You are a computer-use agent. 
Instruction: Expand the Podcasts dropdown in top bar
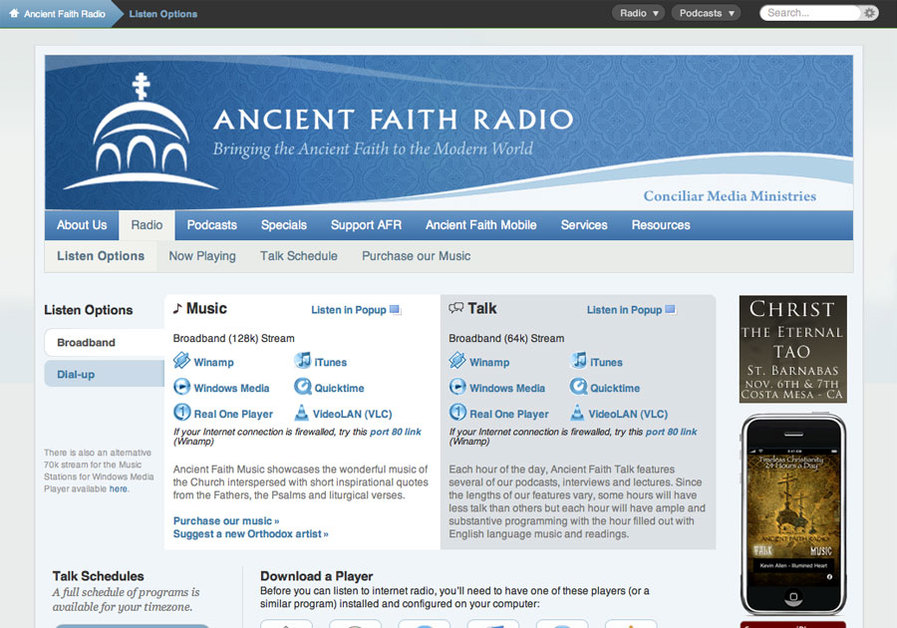click(x=706, y=13)
